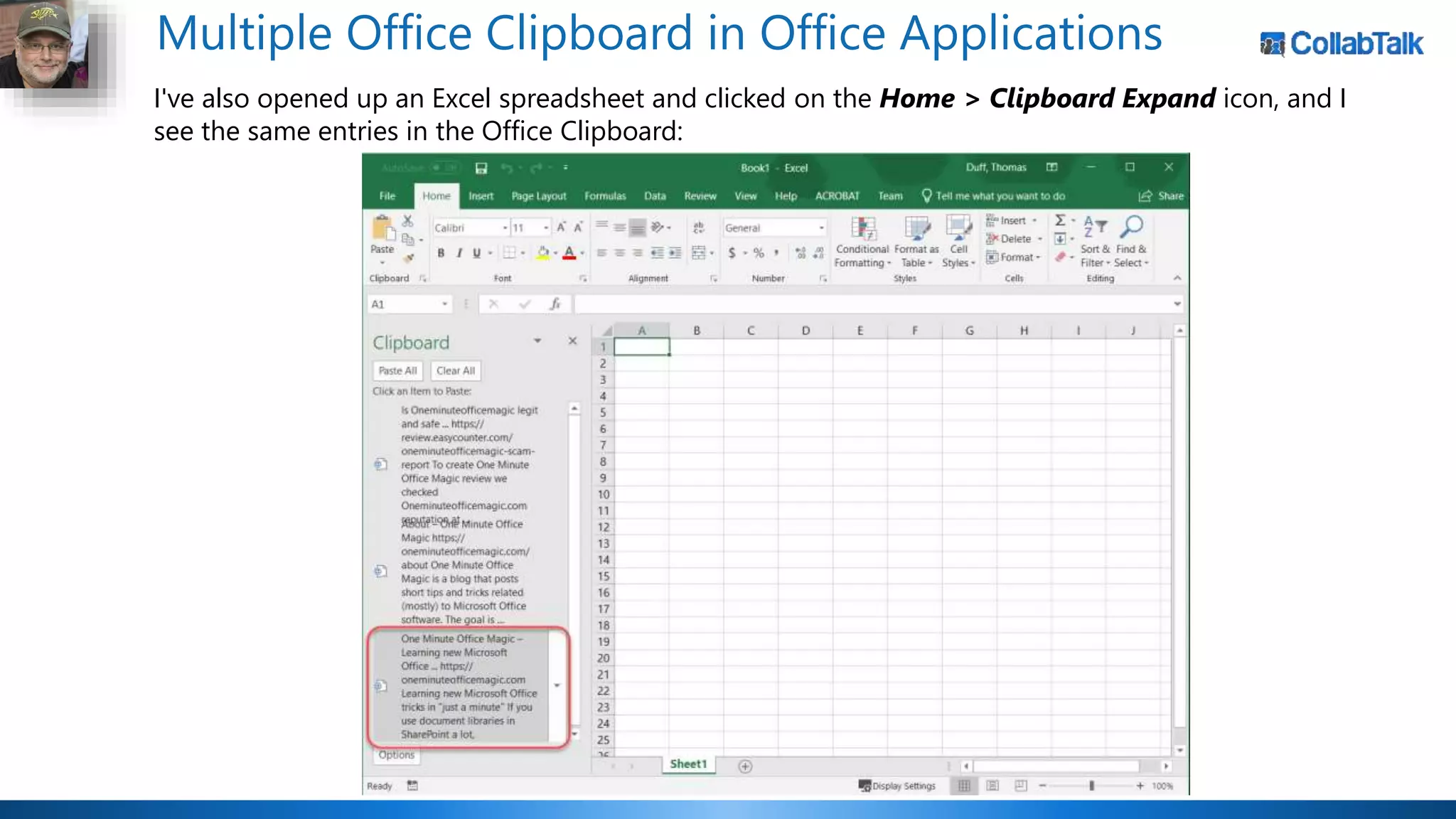Click the Percent Style icon
This screenshot has width=1456, height=819.
point(759,252)
